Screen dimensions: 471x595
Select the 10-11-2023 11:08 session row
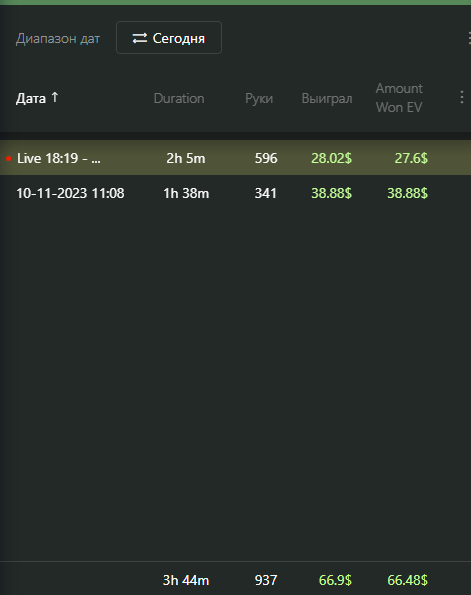(x=235, y=193)
